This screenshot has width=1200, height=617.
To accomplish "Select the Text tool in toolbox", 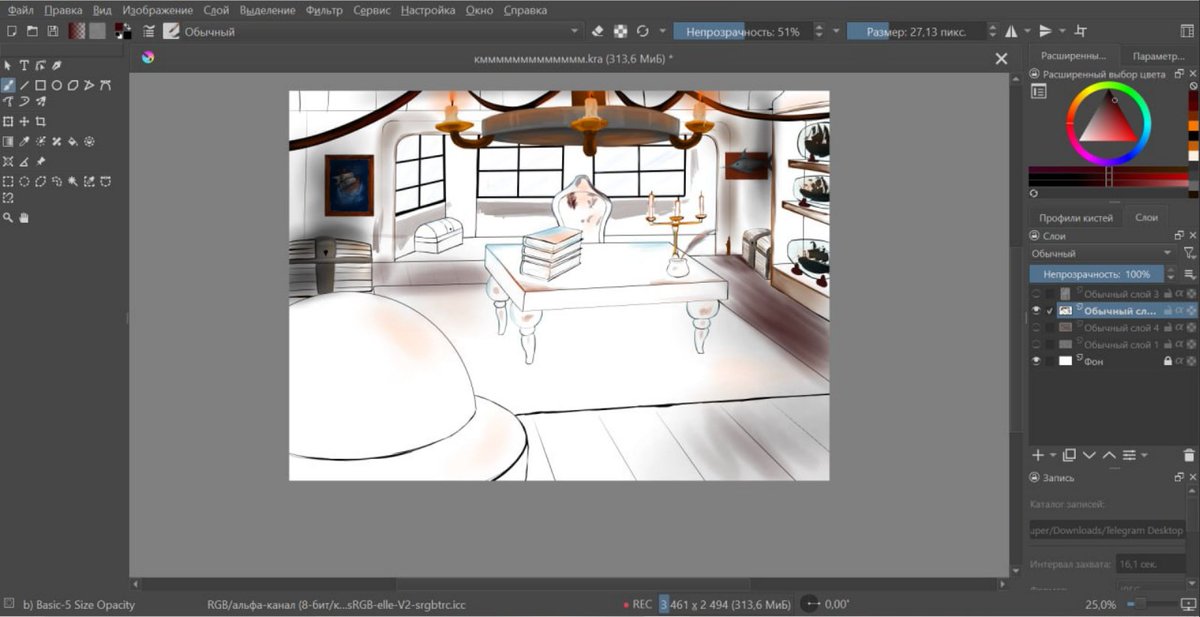I will pyautogui.click(x=24, y=65).
